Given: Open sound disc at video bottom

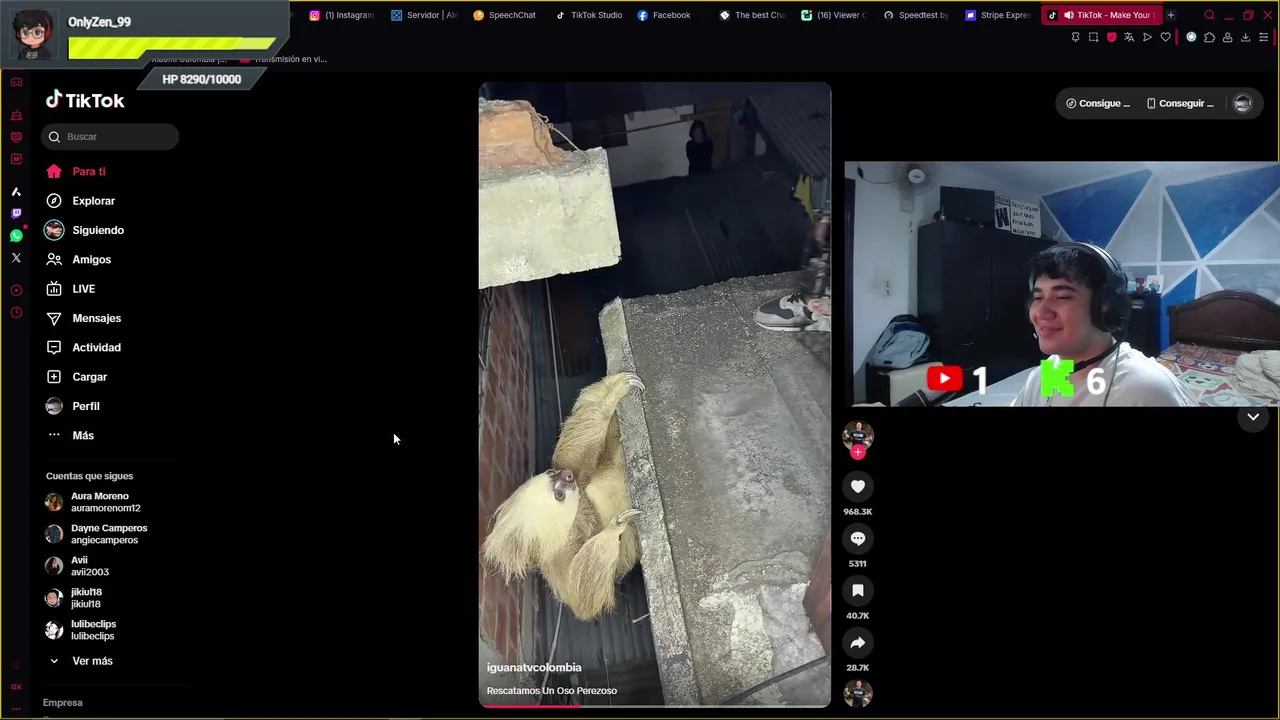Looking at the screenshot, I should pyautogui.click(x=857, y=693).
